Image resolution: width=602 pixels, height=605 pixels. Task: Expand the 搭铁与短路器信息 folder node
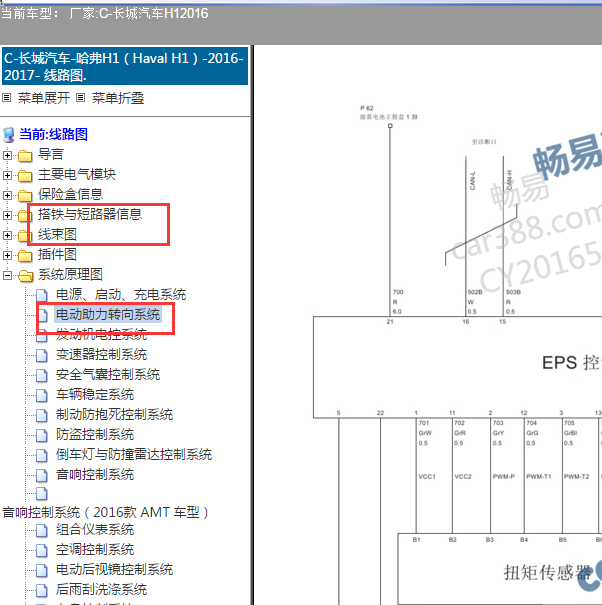[7, 215]
